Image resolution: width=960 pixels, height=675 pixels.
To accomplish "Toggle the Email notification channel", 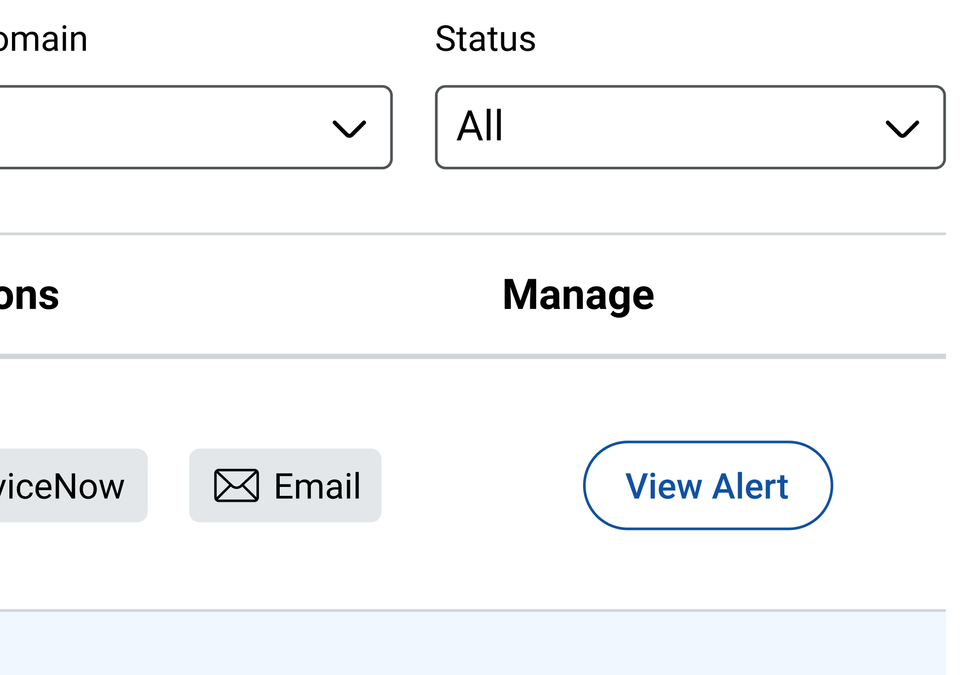I will [285, 485].
